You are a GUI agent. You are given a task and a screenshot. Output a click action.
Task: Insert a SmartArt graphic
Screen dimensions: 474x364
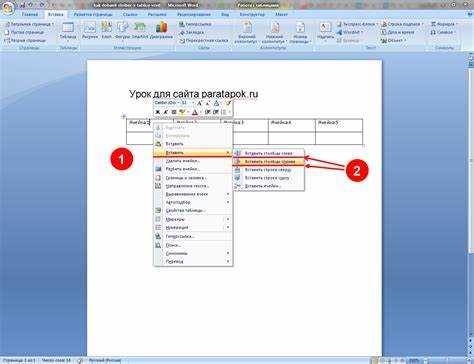pyautogui.click(x=139, y=31)
